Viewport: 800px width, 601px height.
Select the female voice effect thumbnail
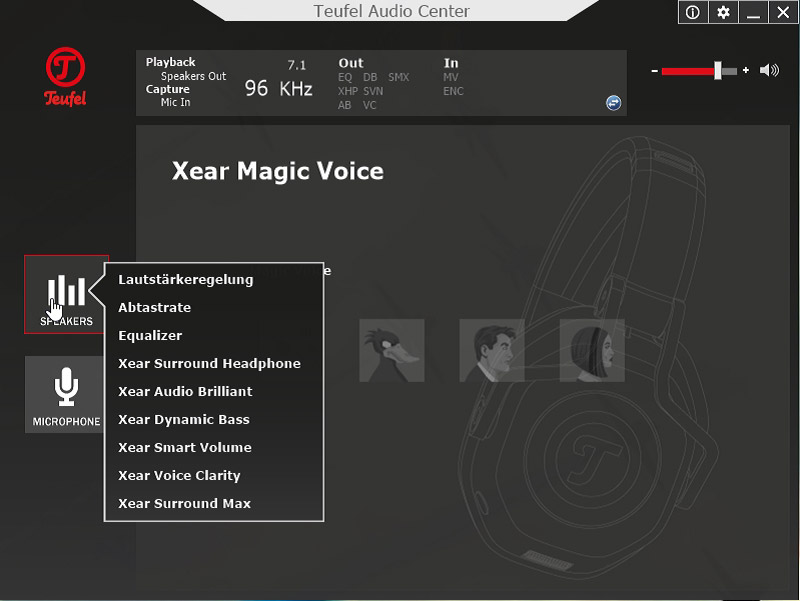coord(592,350)
